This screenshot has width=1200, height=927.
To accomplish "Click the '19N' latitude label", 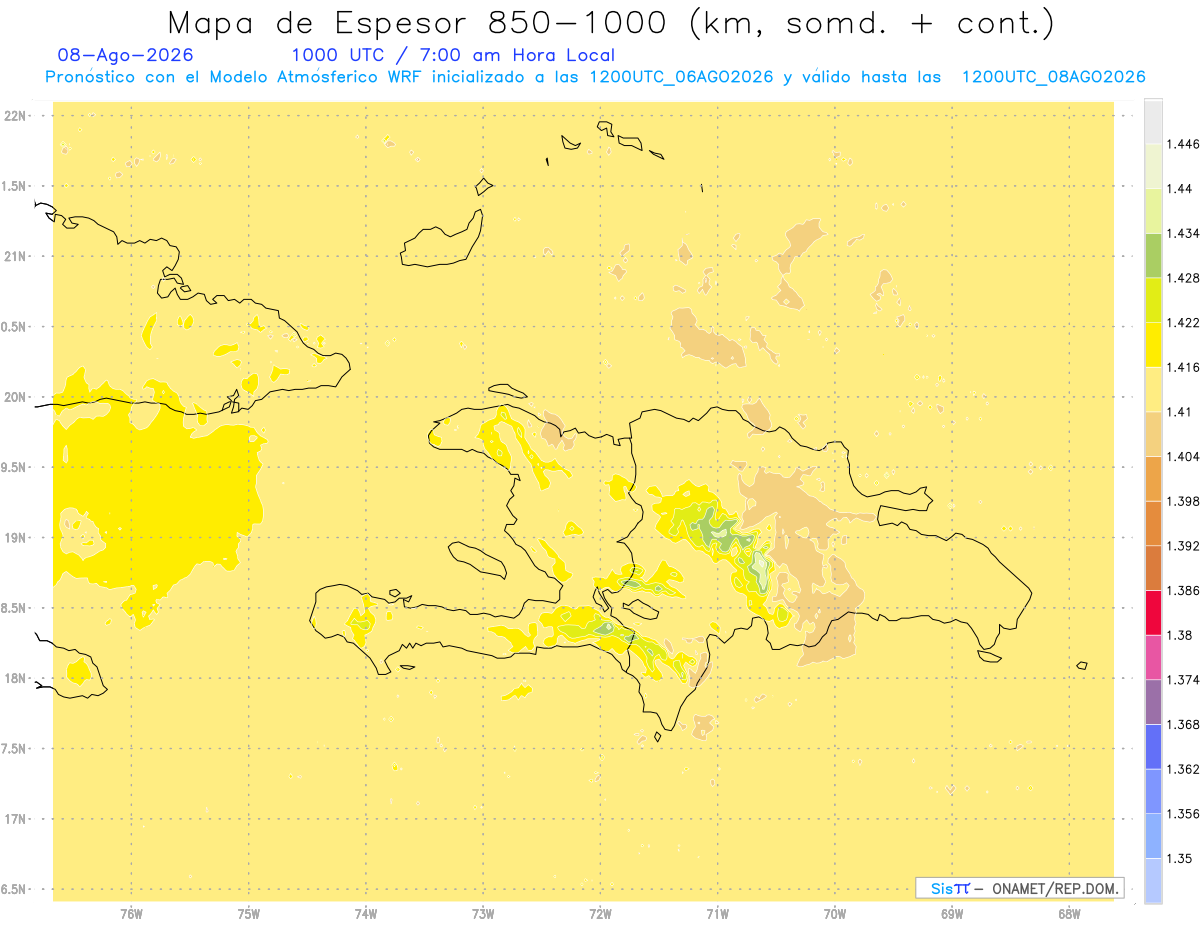I will click(x=16, y=538).
